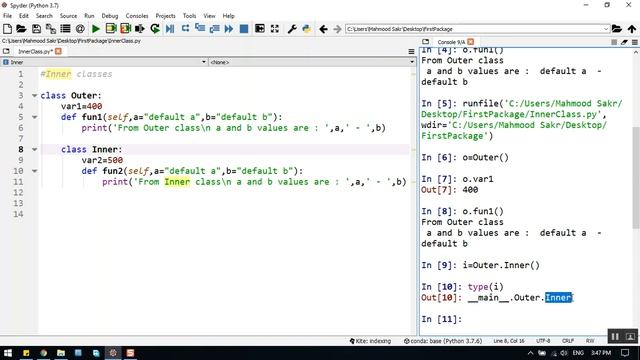Open the working directory path dropdown
Image resolution: width=640 pixels, height=360 pixels.
[606, 29]
